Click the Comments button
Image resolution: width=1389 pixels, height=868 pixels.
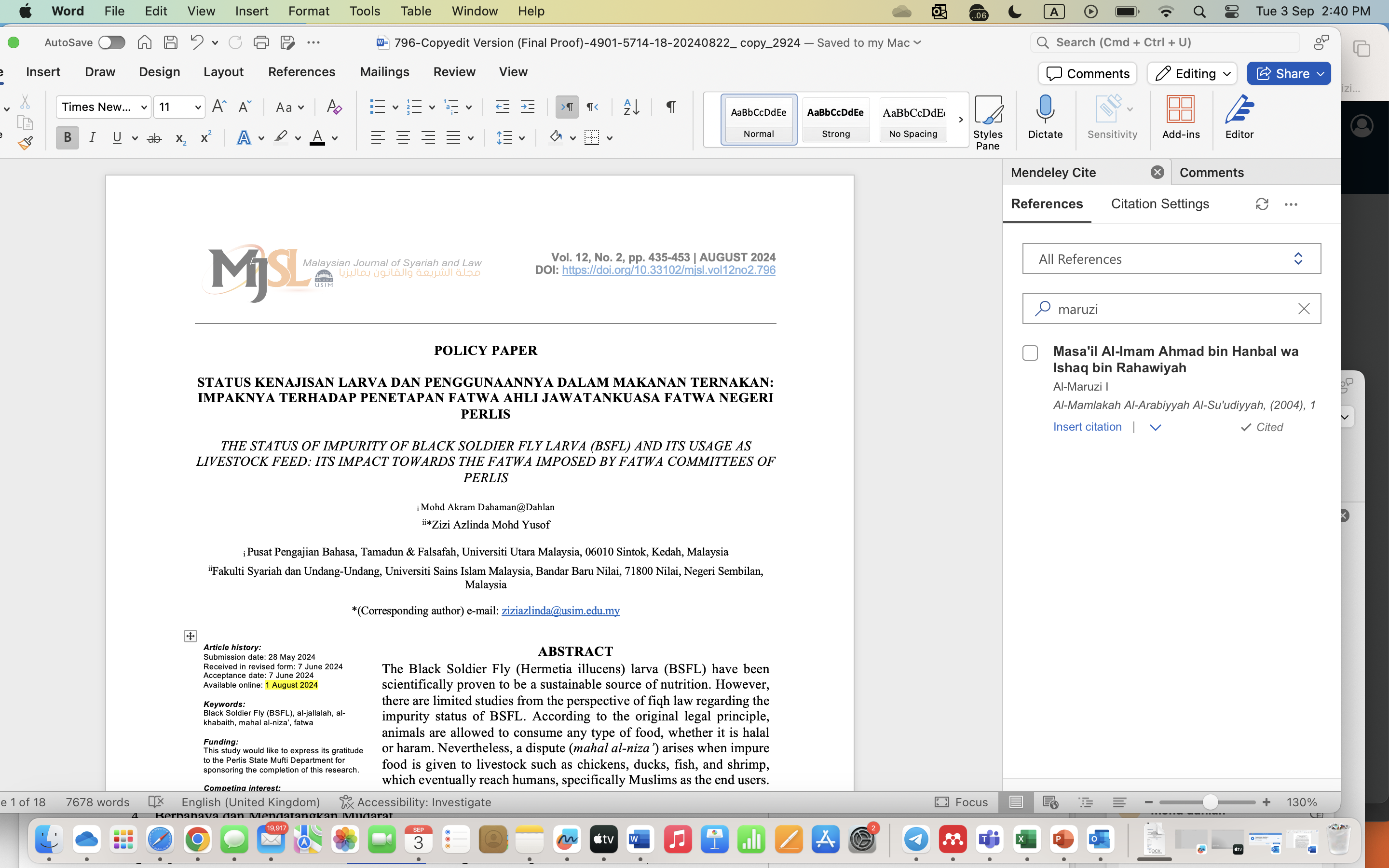point(1087,73)
